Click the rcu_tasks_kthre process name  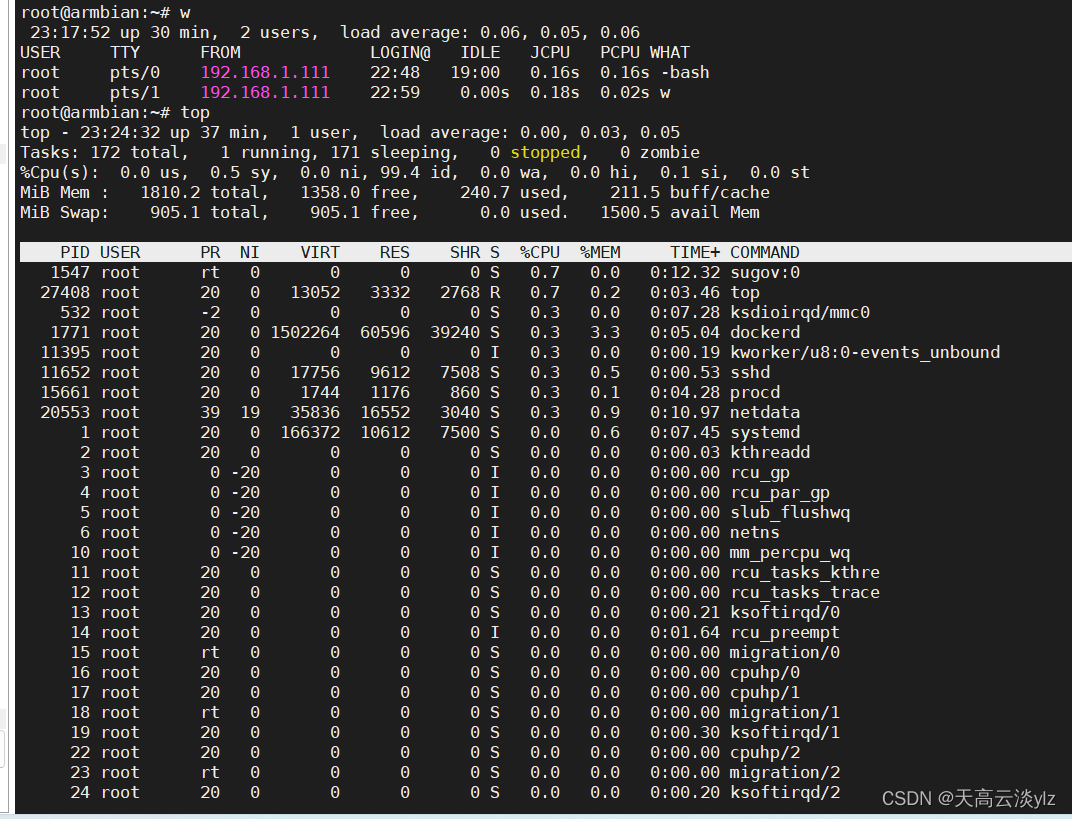tap(804, 572)
